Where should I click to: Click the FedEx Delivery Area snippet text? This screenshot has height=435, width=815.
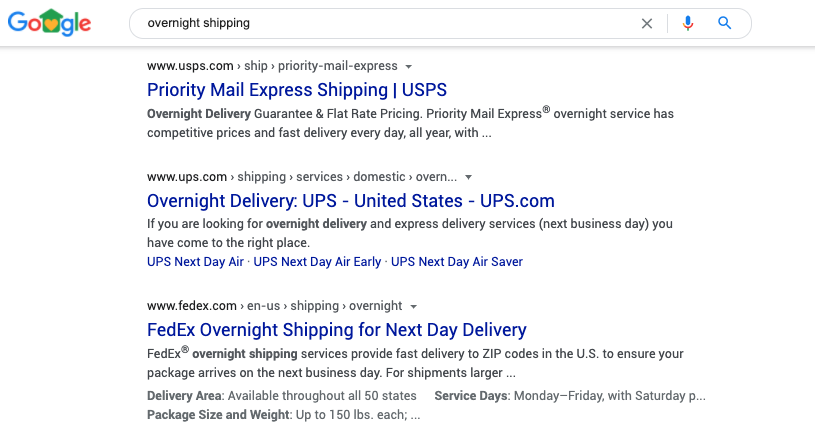282,396
